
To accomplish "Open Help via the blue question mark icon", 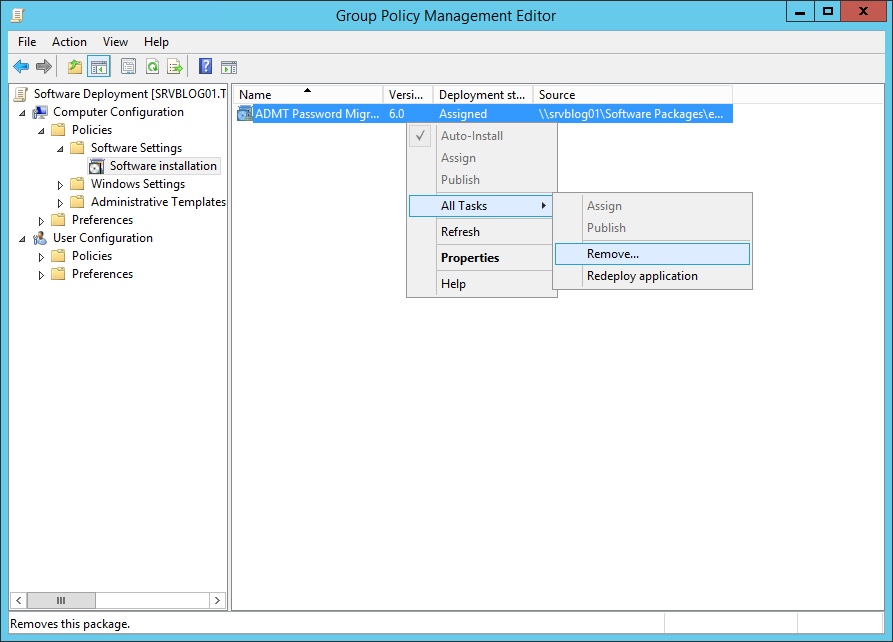I will click(205, 66).
